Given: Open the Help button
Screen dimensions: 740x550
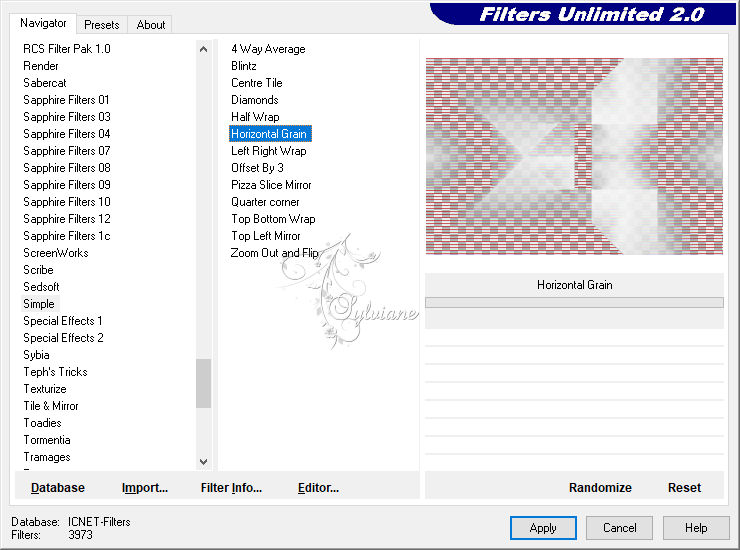Looking at the screenshot, I should (696, 528).
